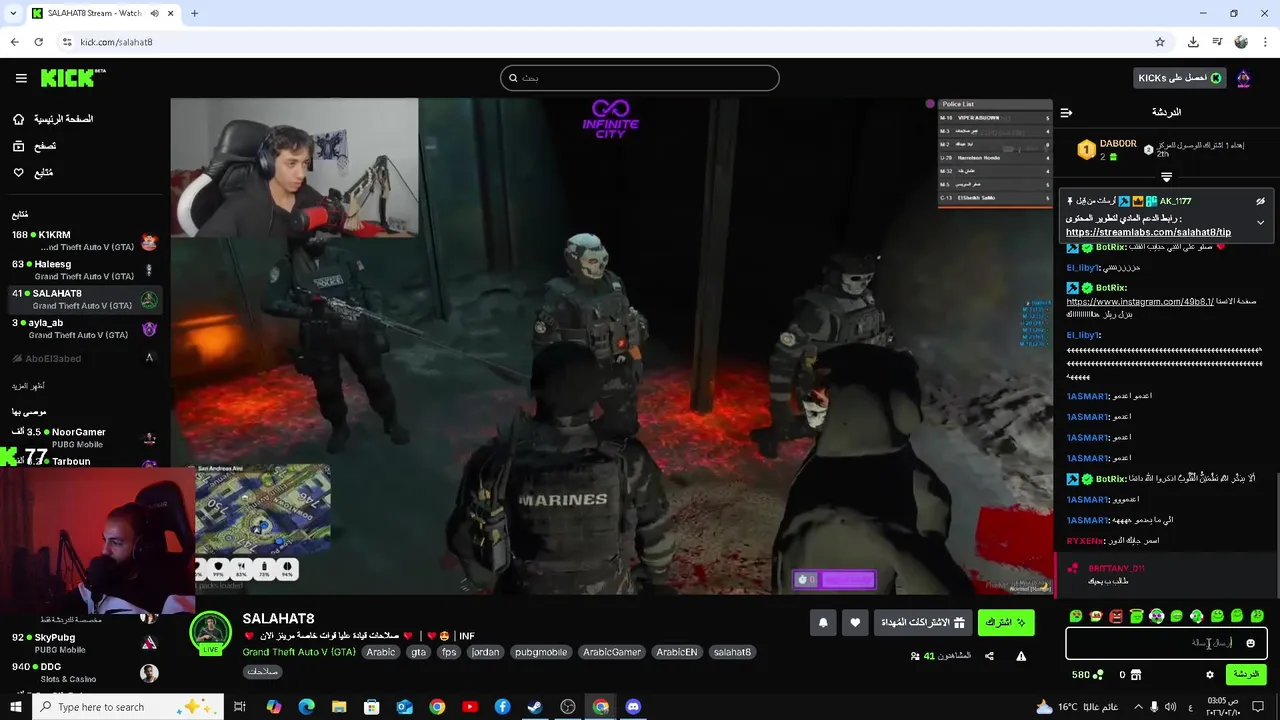Click the green subscribe button
Image resolution: width=1280 pixels, height=720 pixels.
(x=1006, y=622)
